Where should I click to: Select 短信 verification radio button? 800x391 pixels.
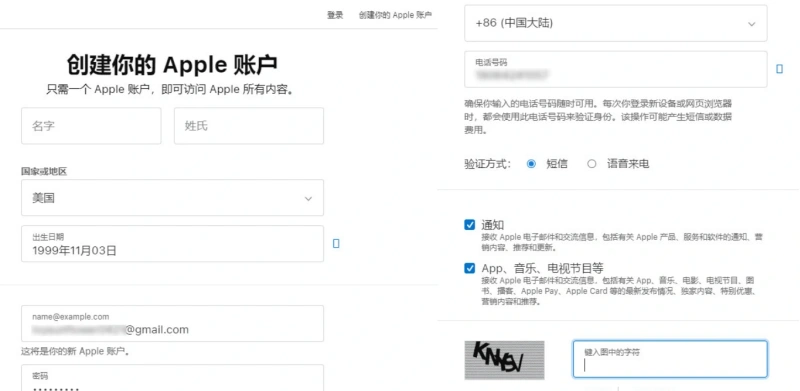[531, 164]
